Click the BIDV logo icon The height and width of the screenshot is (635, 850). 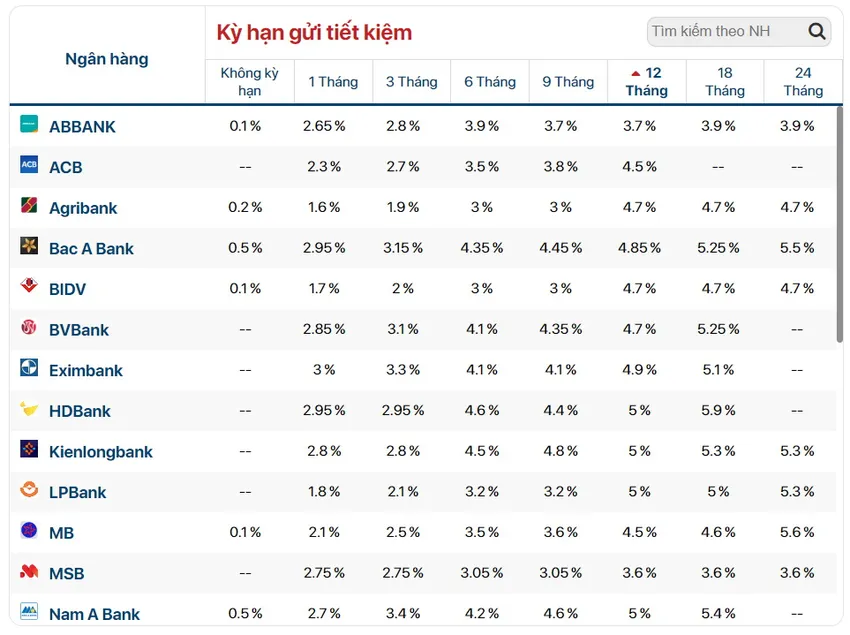[x=29, y=285]
